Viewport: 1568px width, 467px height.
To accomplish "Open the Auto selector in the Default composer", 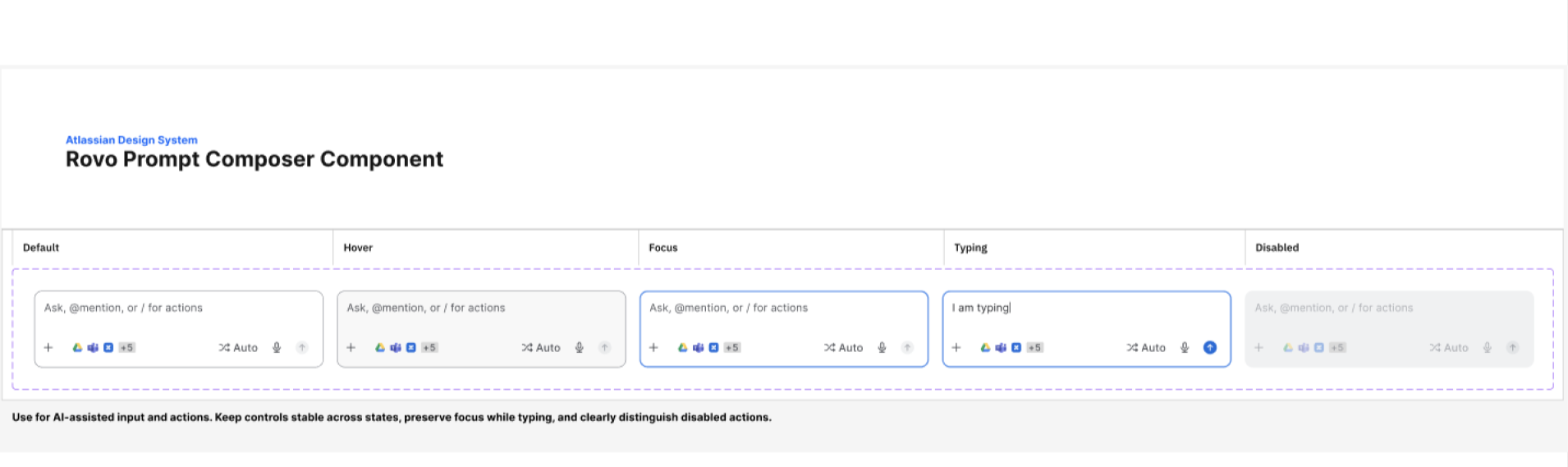I will pyautogui.click(x=238, y=348).
